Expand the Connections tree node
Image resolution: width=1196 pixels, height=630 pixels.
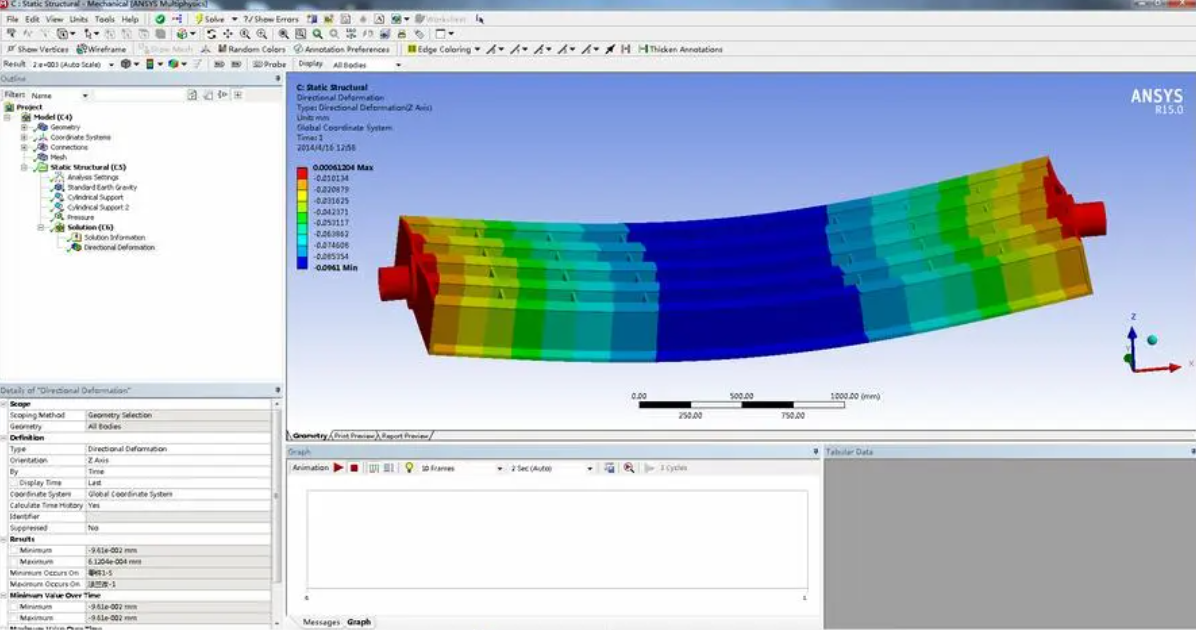point(24,147)
